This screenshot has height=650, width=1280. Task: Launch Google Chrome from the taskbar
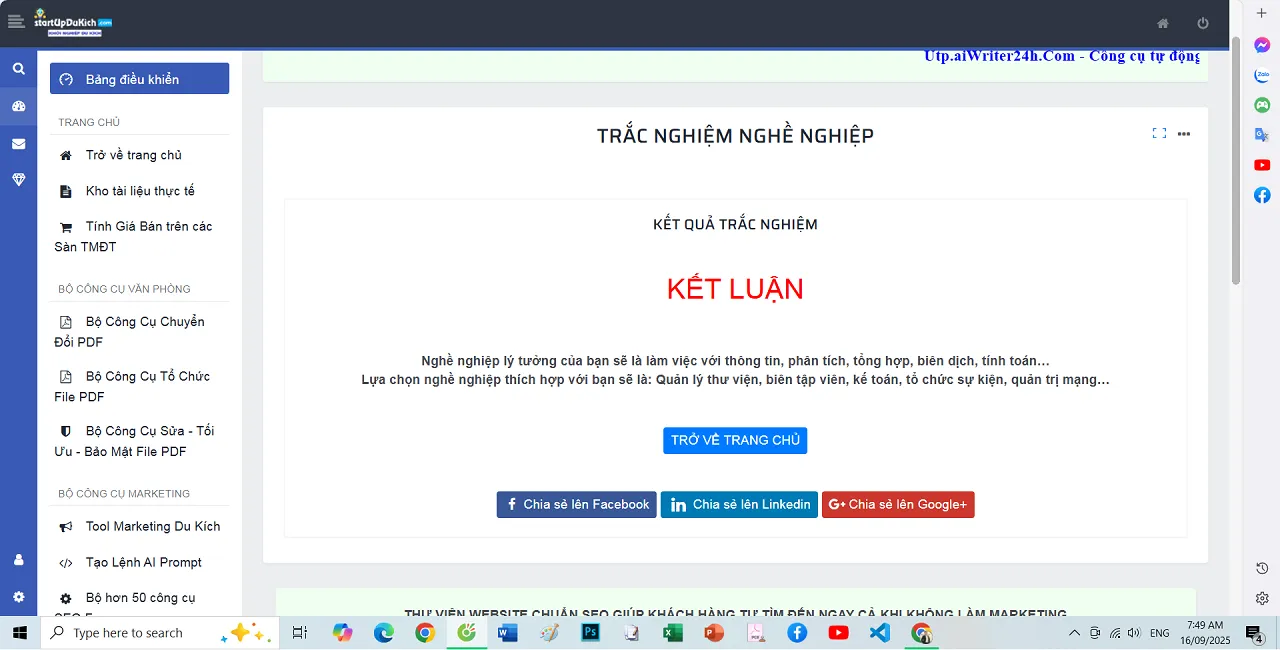[x=425, y=633]
